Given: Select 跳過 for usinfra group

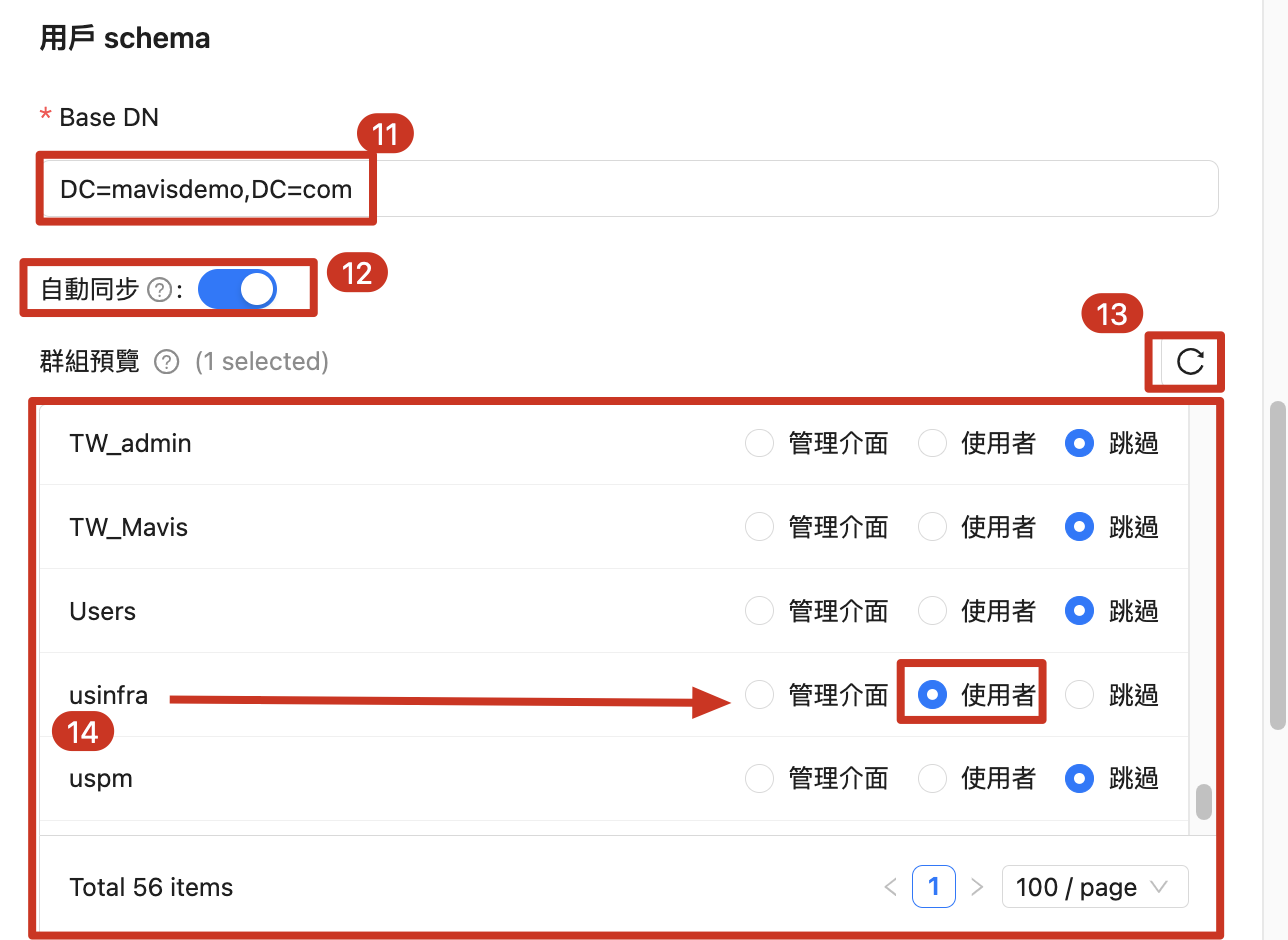Looking at the screenshot, I should tap(1079, 694).
